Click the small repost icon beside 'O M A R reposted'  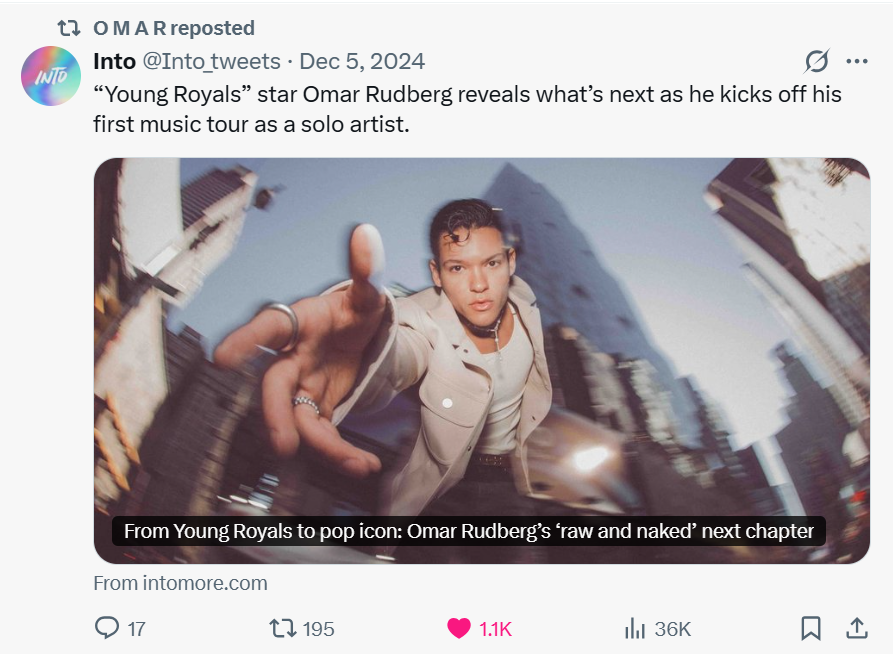tap(69, 28)
